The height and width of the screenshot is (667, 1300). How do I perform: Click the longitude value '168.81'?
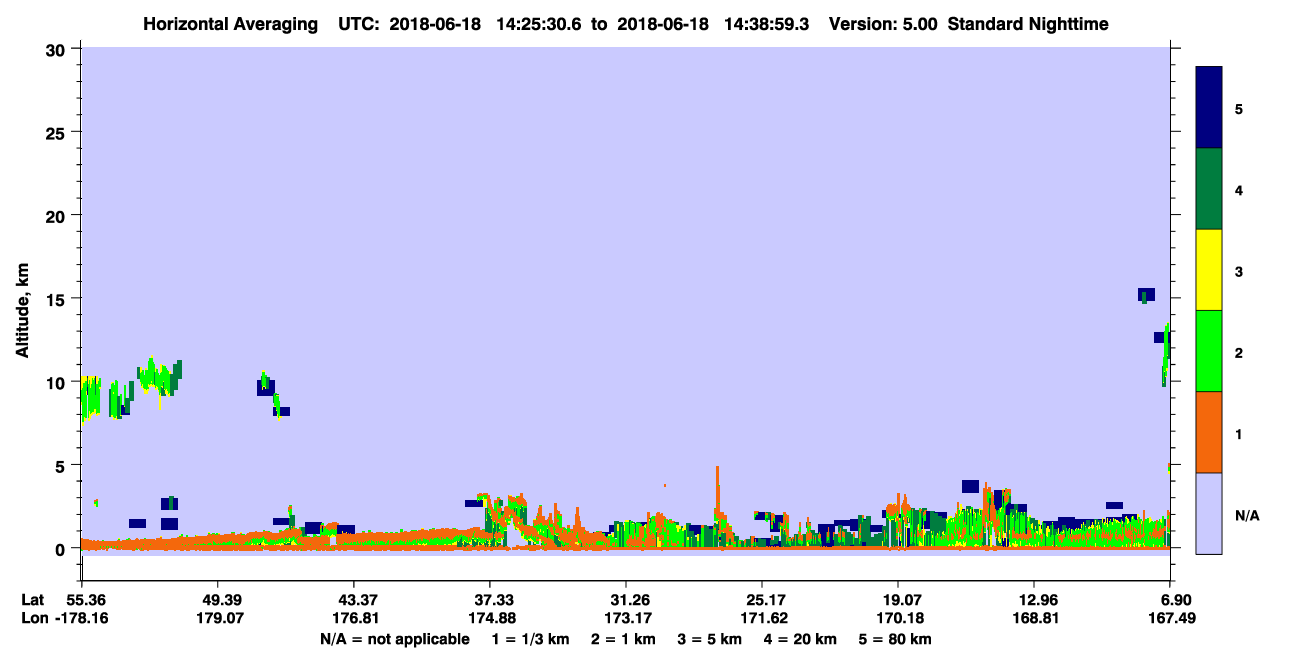1034,618
